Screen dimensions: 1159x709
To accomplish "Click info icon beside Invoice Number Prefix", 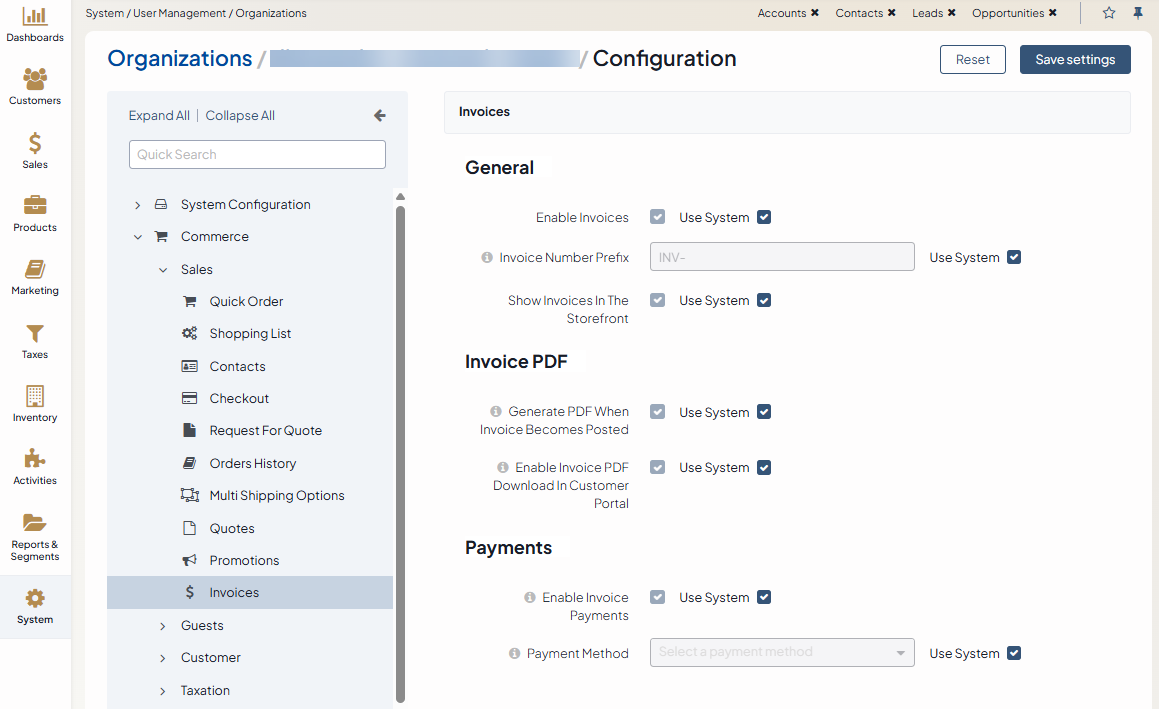I will (488, 257).
